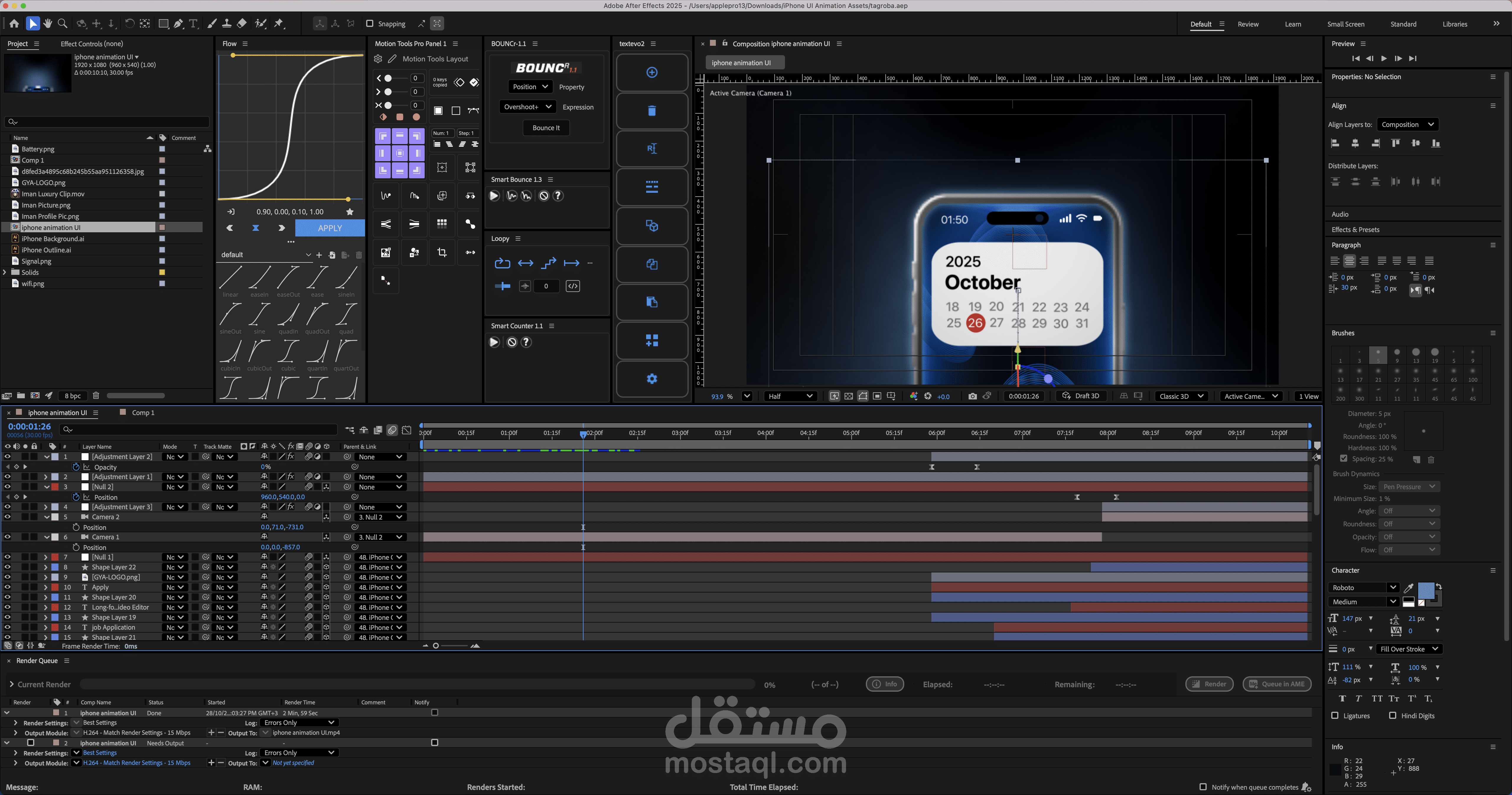Image resolution: width=1512 pixels, height=795 pixels.
Task: Enable the Ligatures checkbox
Action: tap(1335, 716)
